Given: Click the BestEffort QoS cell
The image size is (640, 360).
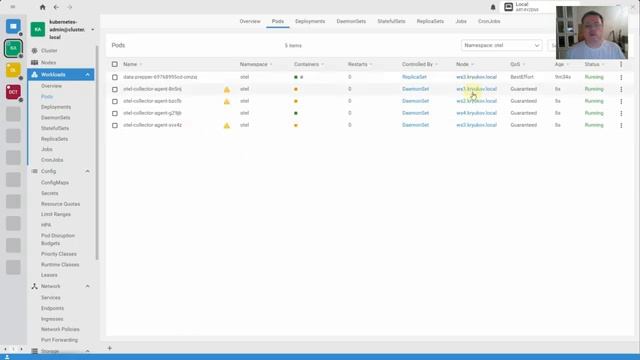Looking at the screenshot, I should [x=522, y=77].
